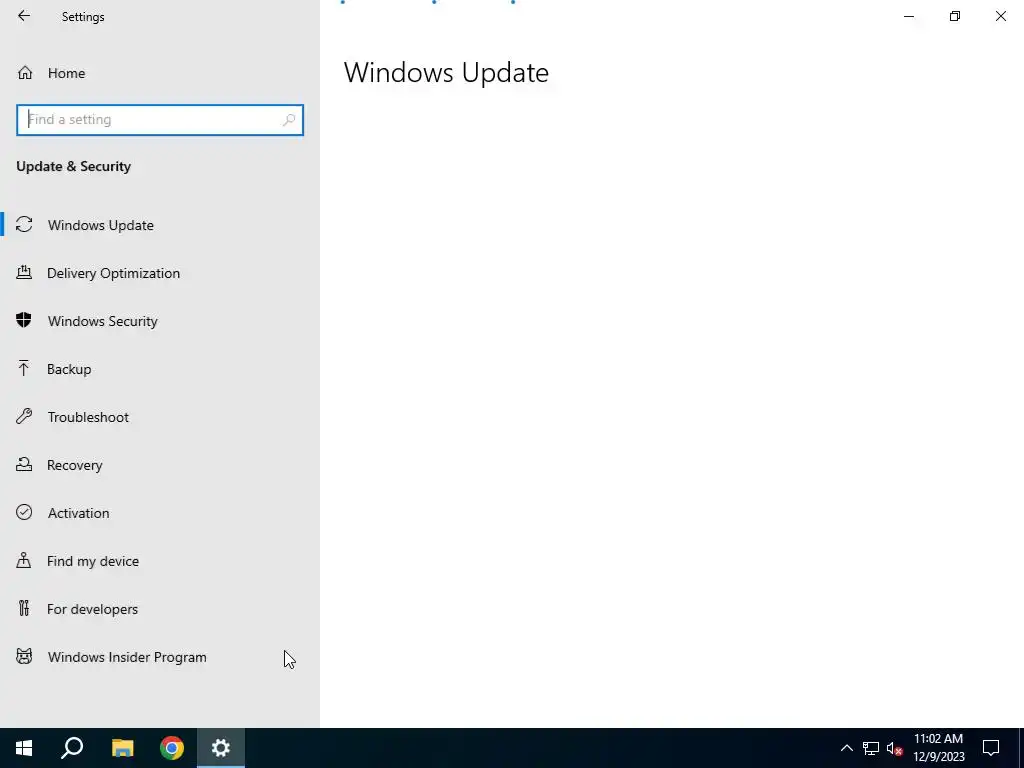Viewport: 1024px width, 768px height.
Task: Click the Update & Security heading
Action: 73,166
